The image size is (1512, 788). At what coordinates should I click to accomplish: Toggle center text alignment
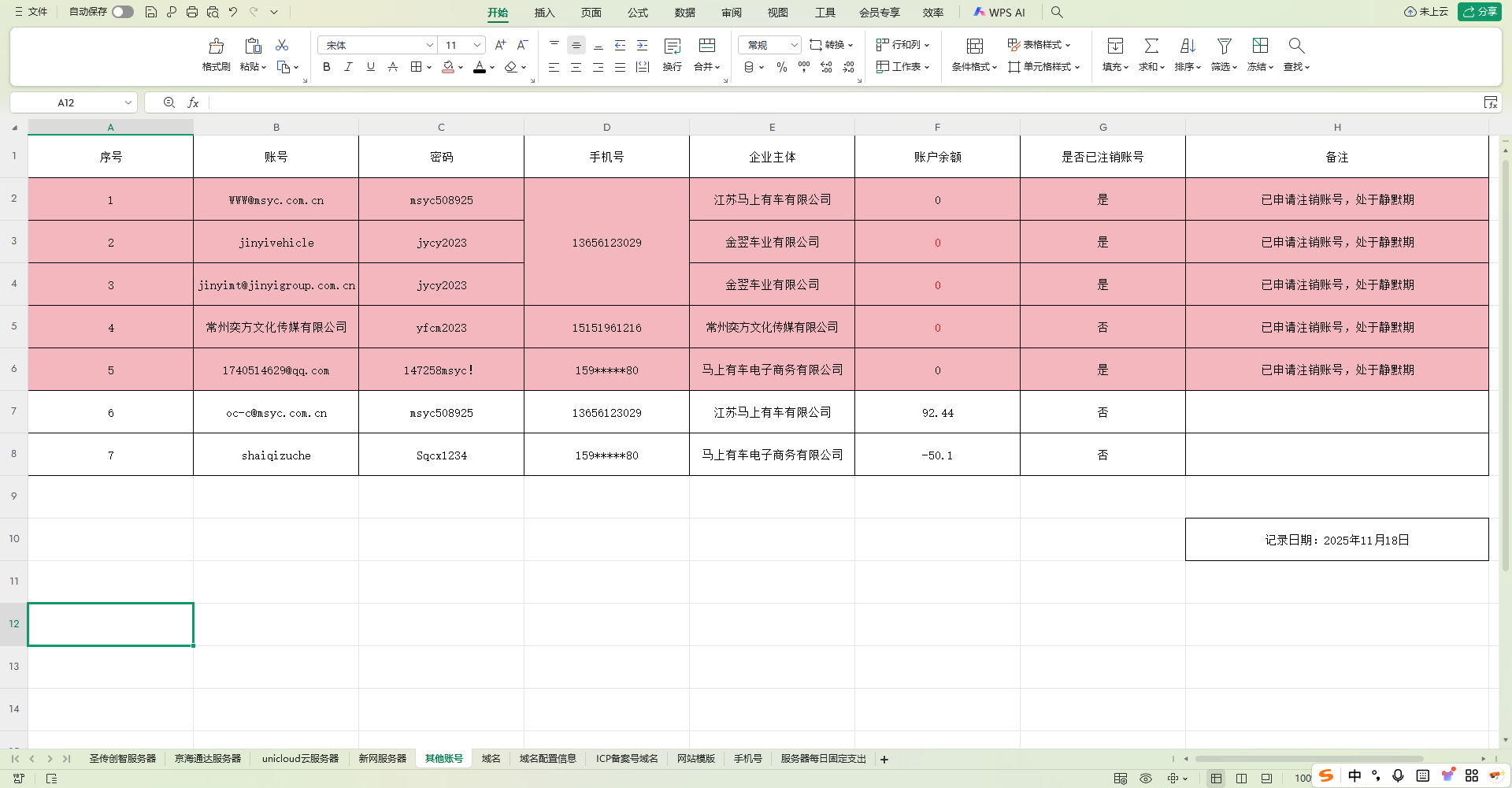(x=576, y=68)
